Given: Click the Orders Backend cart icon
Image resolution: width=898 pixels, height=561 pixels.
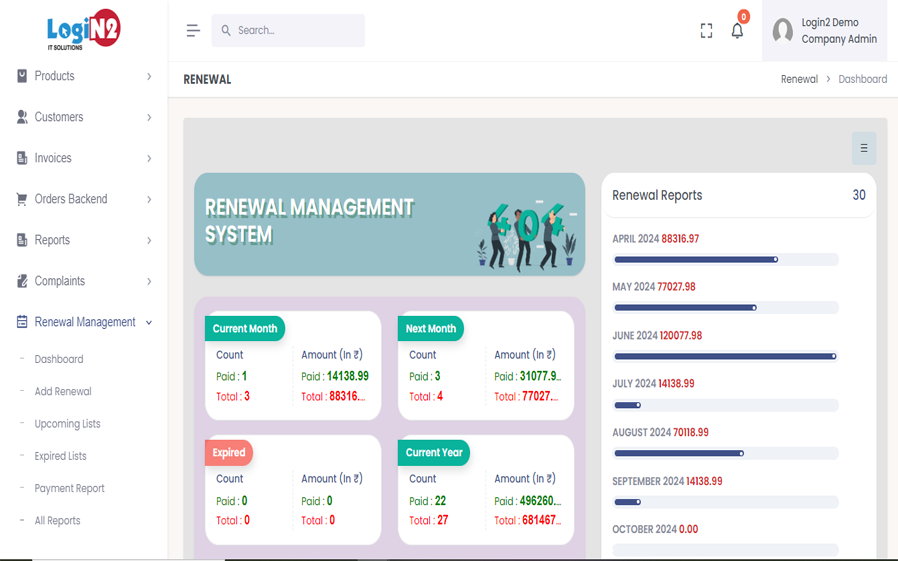Looking at the screenshot, I should pos(22,199).
